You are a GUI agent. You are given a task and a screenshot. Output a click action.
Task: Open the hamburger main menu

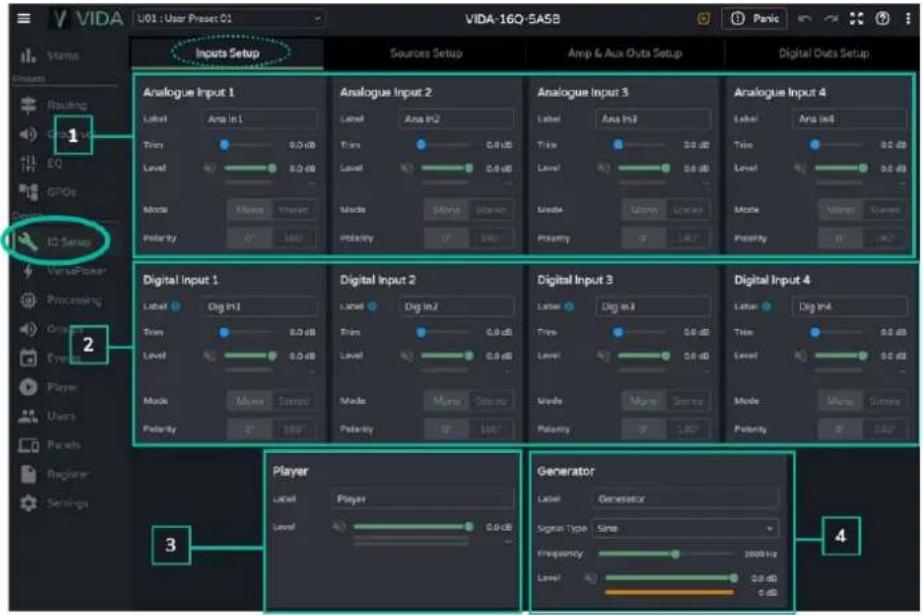click(24, 18)
